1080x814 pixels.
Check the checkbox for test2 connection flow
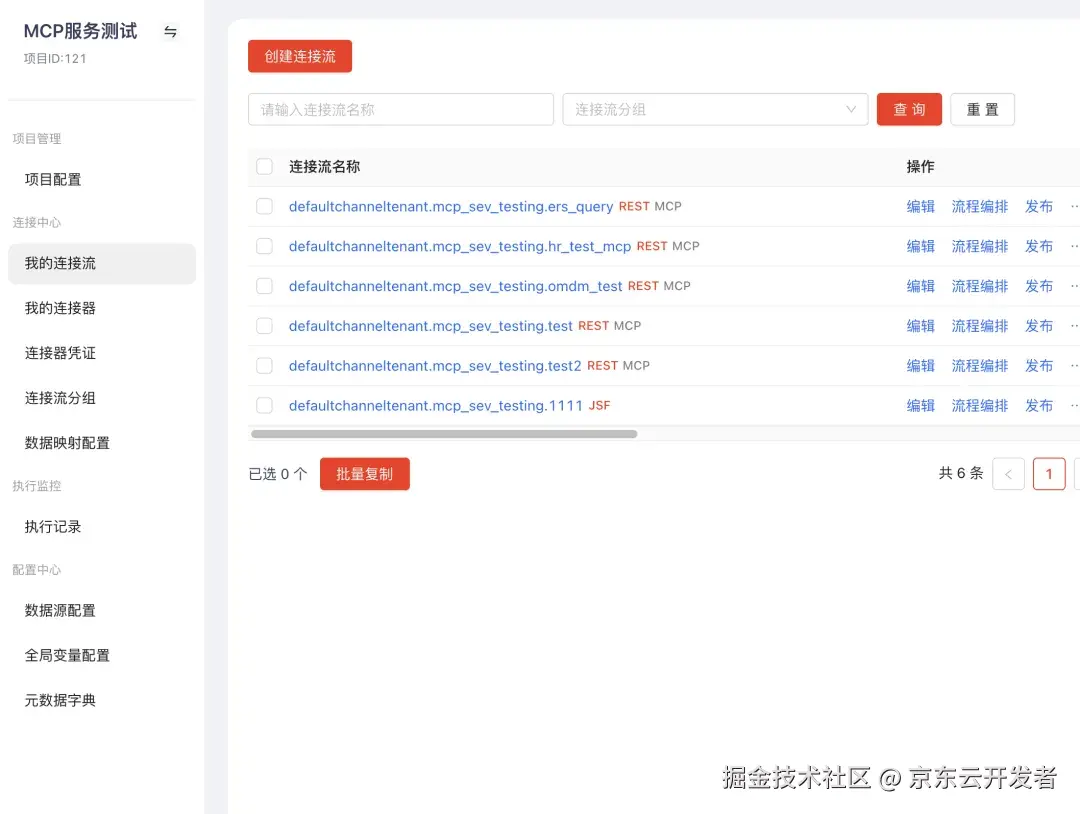[264, 365]
